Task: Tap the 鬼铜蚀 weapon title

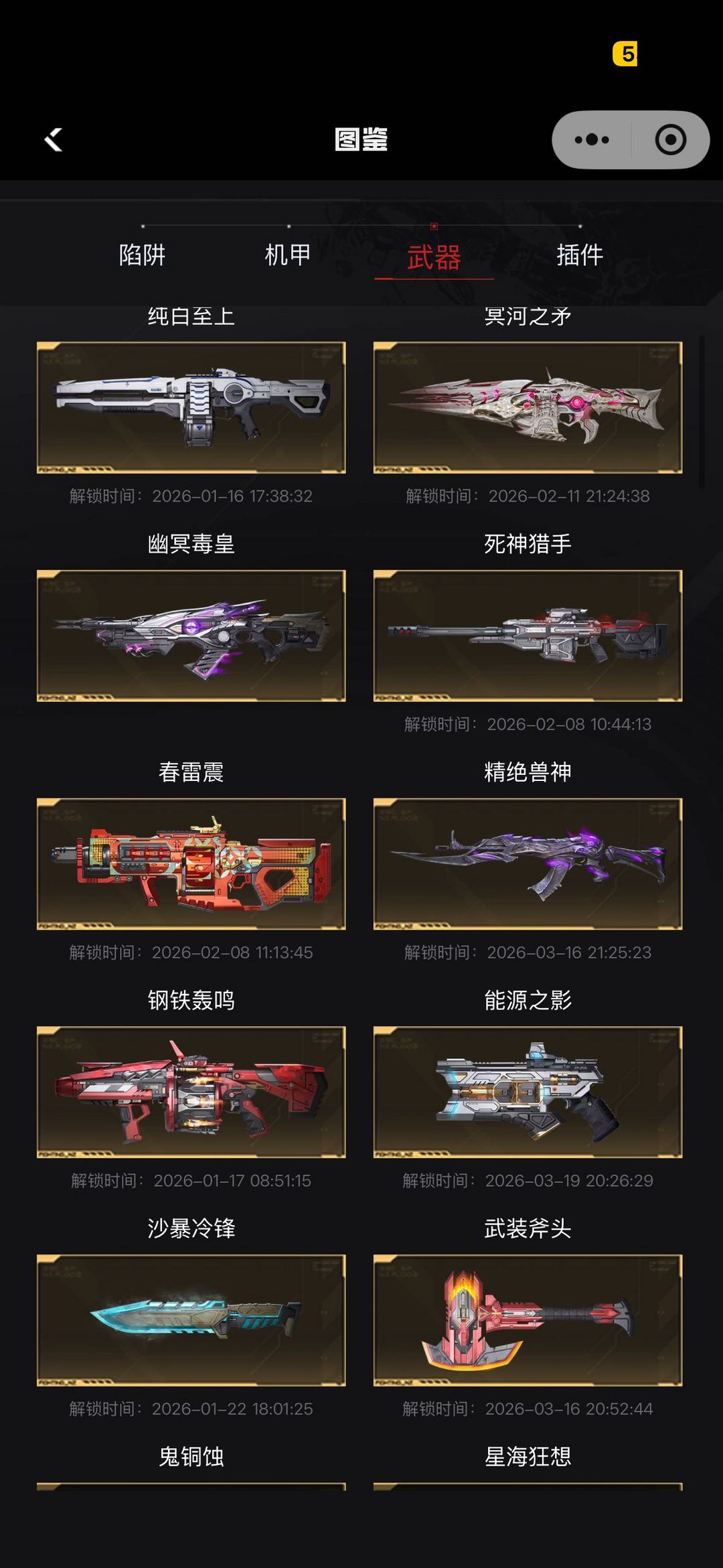Action: (191, 1457)
